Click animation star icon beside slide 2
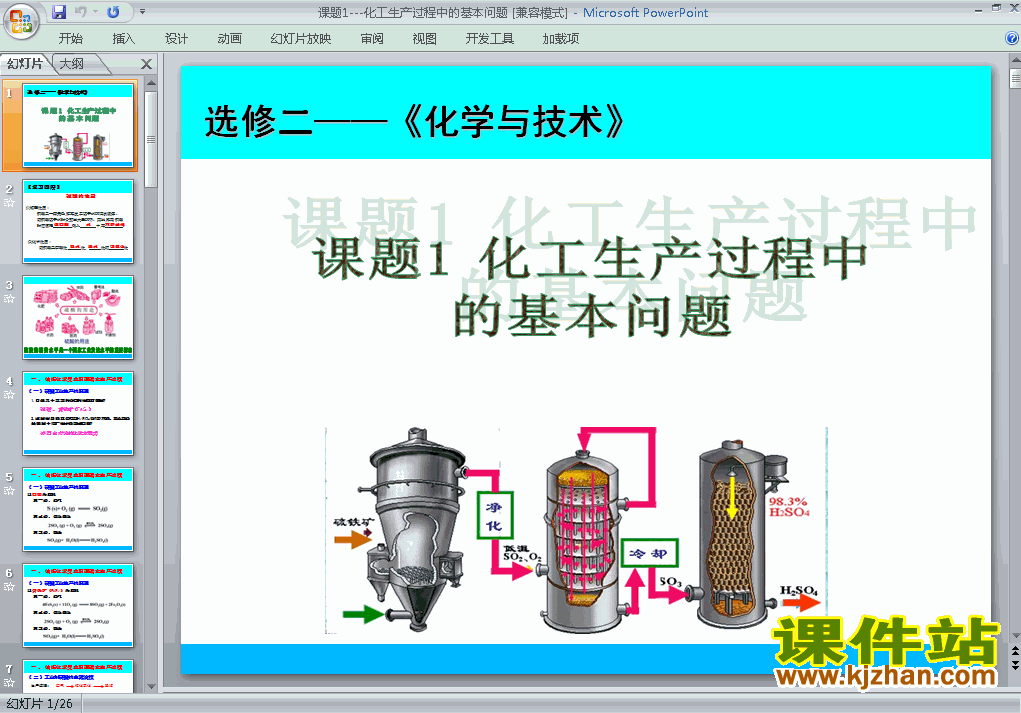The width and height of the screenshot is (1021, 713). (x=9, y=203)
